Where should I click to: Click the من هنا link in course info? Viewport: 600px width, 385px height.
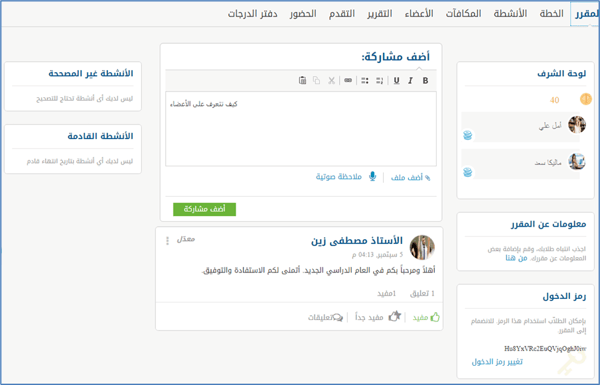516,258
